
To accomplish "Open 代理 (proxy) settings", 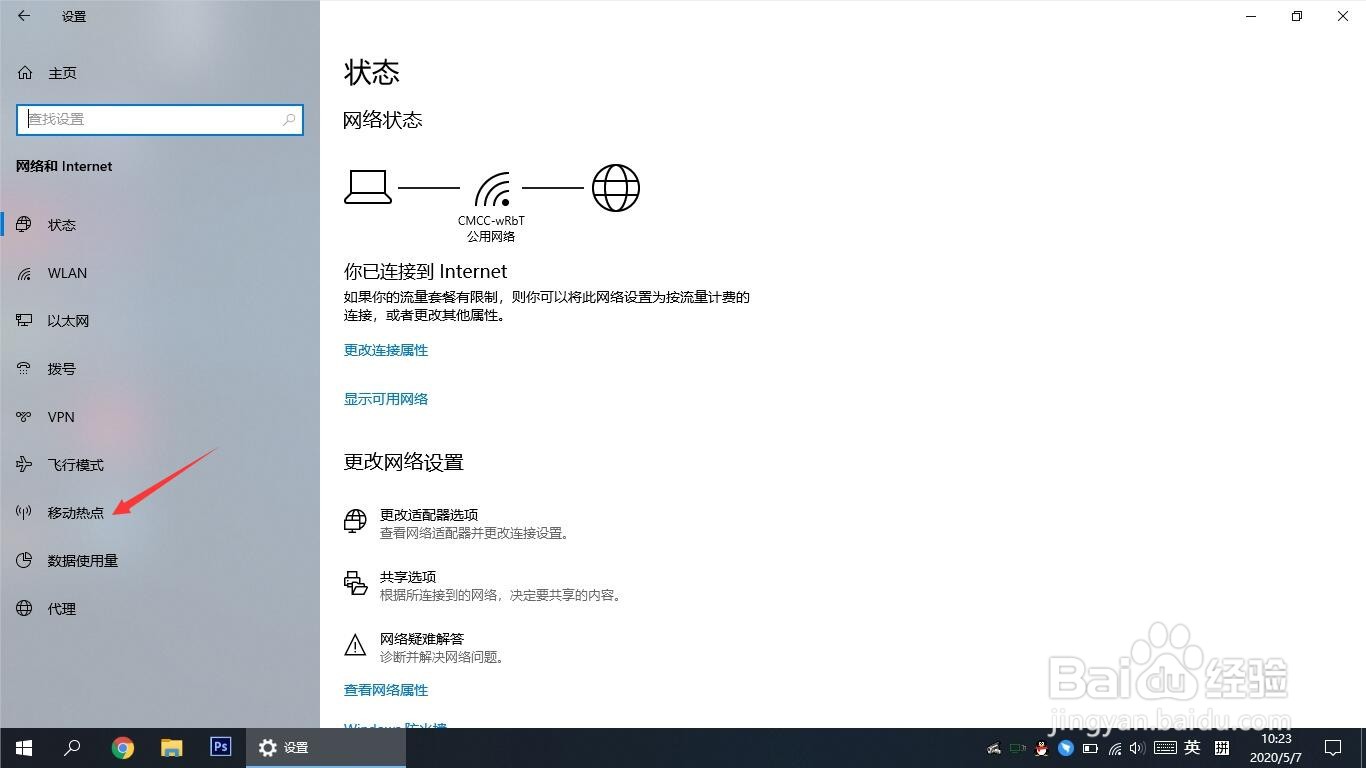I will point(59,608).
